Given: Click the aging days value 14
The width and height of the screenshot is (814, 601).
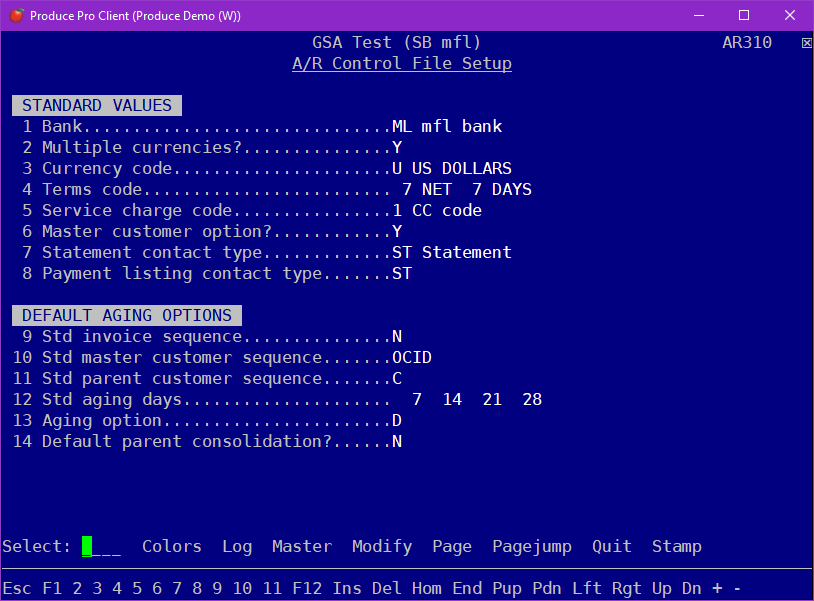Looking at the screenshot, I should 452,399.
